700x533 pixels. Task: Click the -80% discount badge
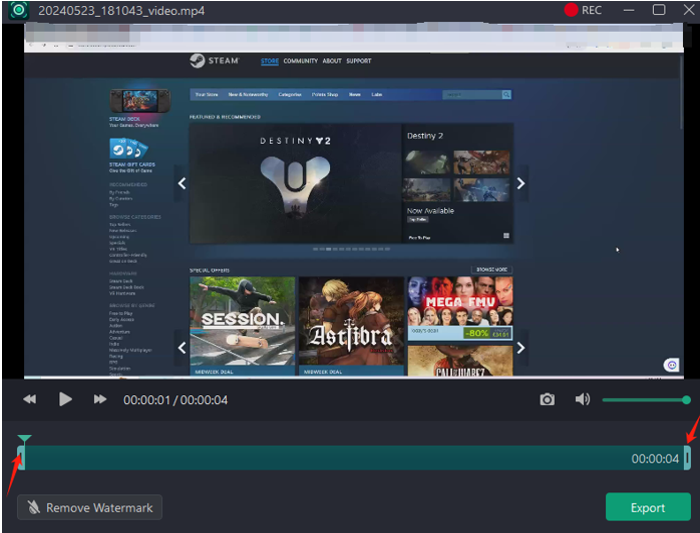(476, 333)
